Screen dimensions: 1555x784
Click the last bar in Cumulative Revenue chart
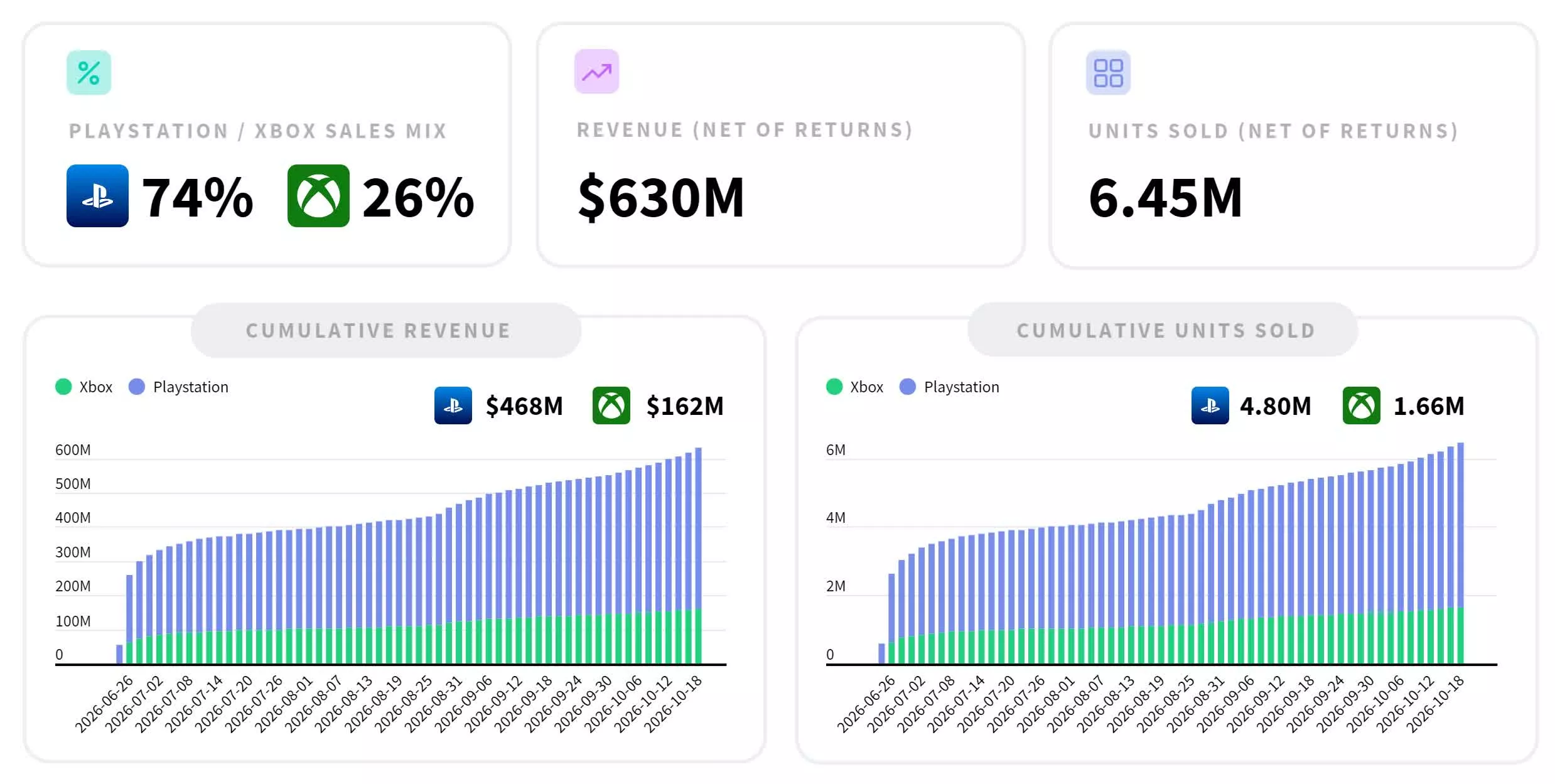point(698,556)
